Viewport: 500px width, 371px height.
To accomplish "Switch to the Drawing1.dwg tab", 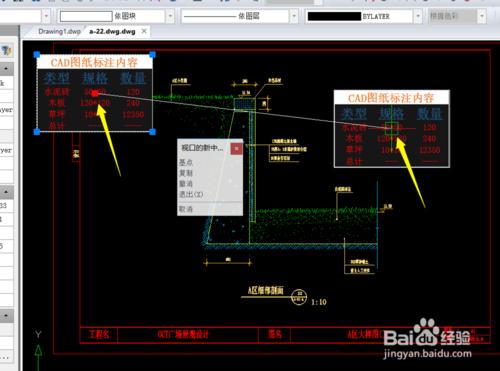I will coord(59,32).
